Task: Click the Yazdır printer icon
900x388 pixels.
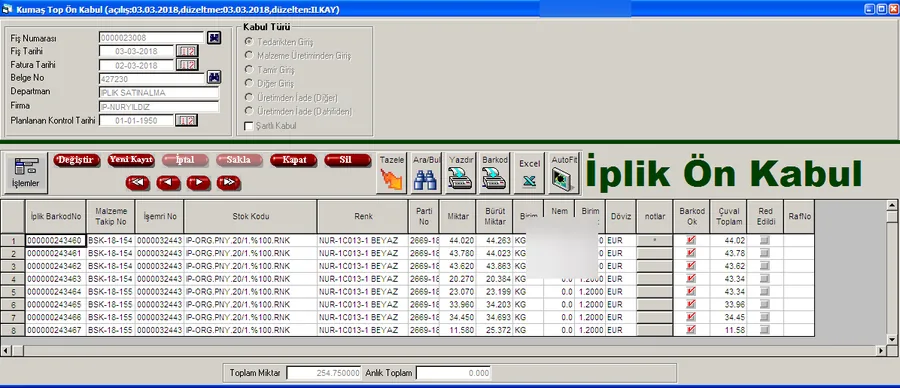Action: pos(461,173)
